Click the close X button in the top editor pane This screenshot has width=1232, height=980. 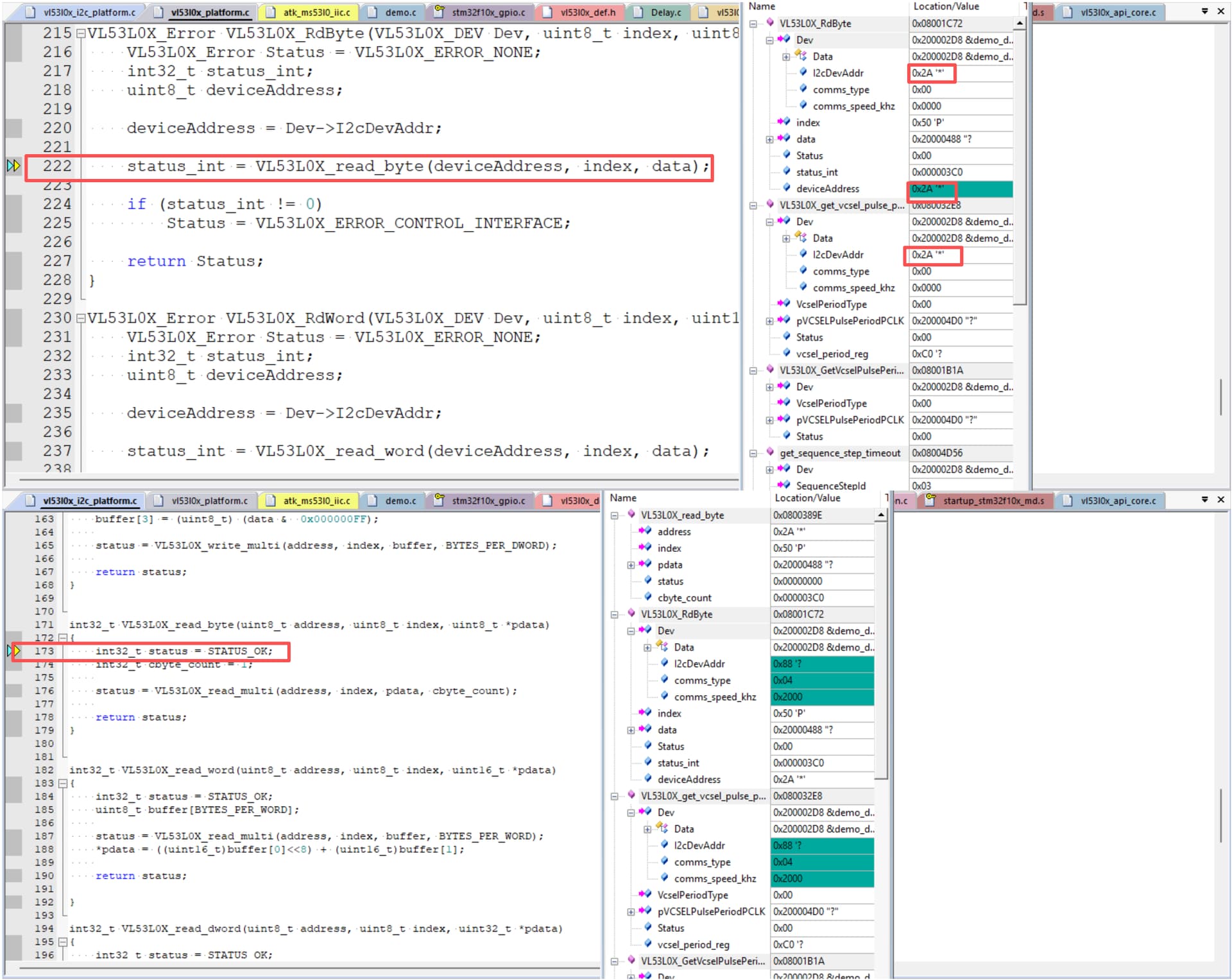point(1220,12)
